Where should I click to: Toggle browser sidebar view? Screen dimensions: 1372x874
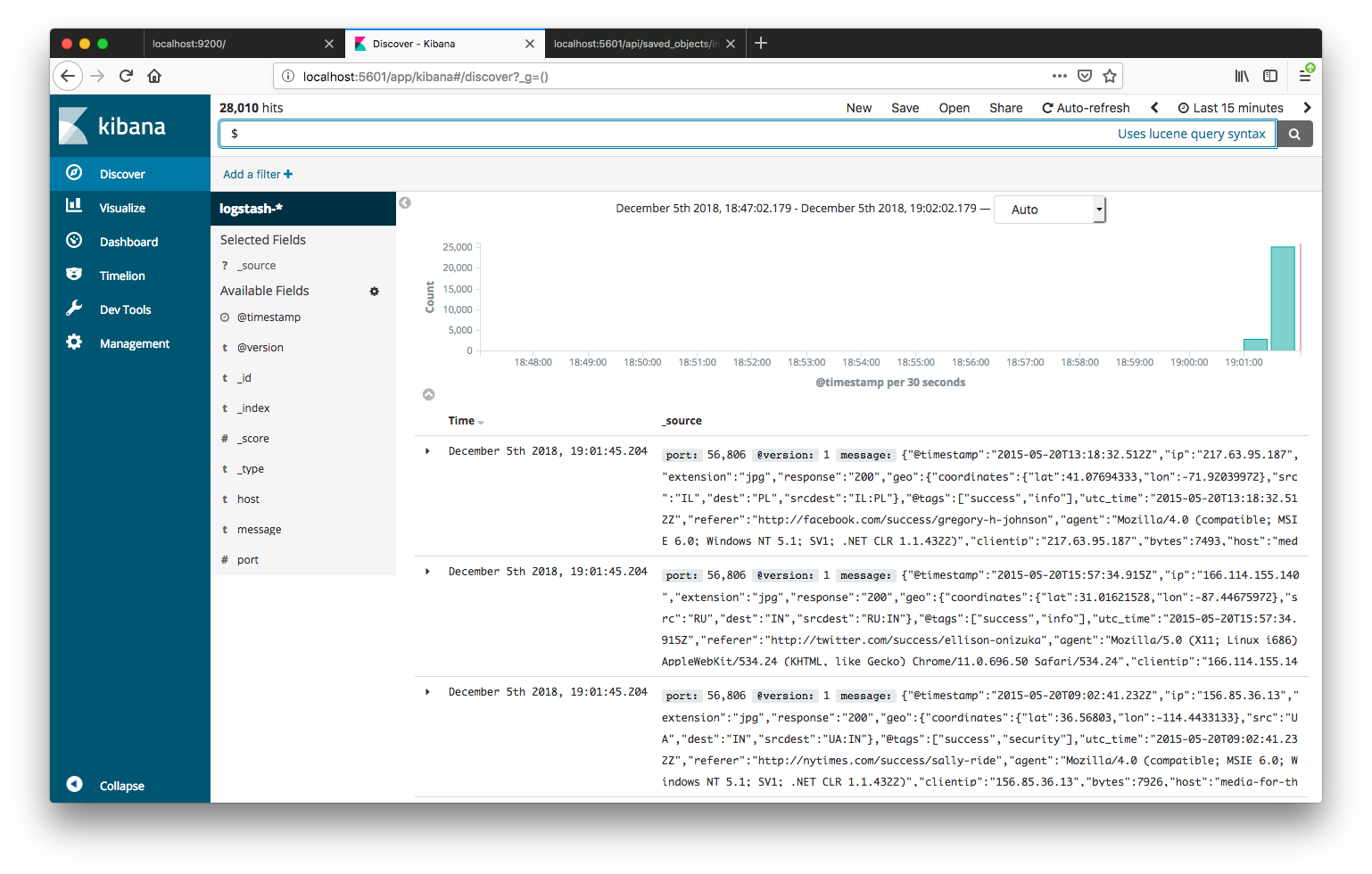pyautogui.click(x=1270, y=76)
